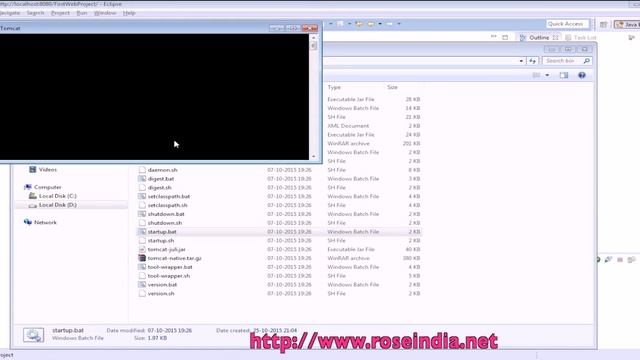
Task: Select the digest.bat file
Action: [x=161, y=179]
